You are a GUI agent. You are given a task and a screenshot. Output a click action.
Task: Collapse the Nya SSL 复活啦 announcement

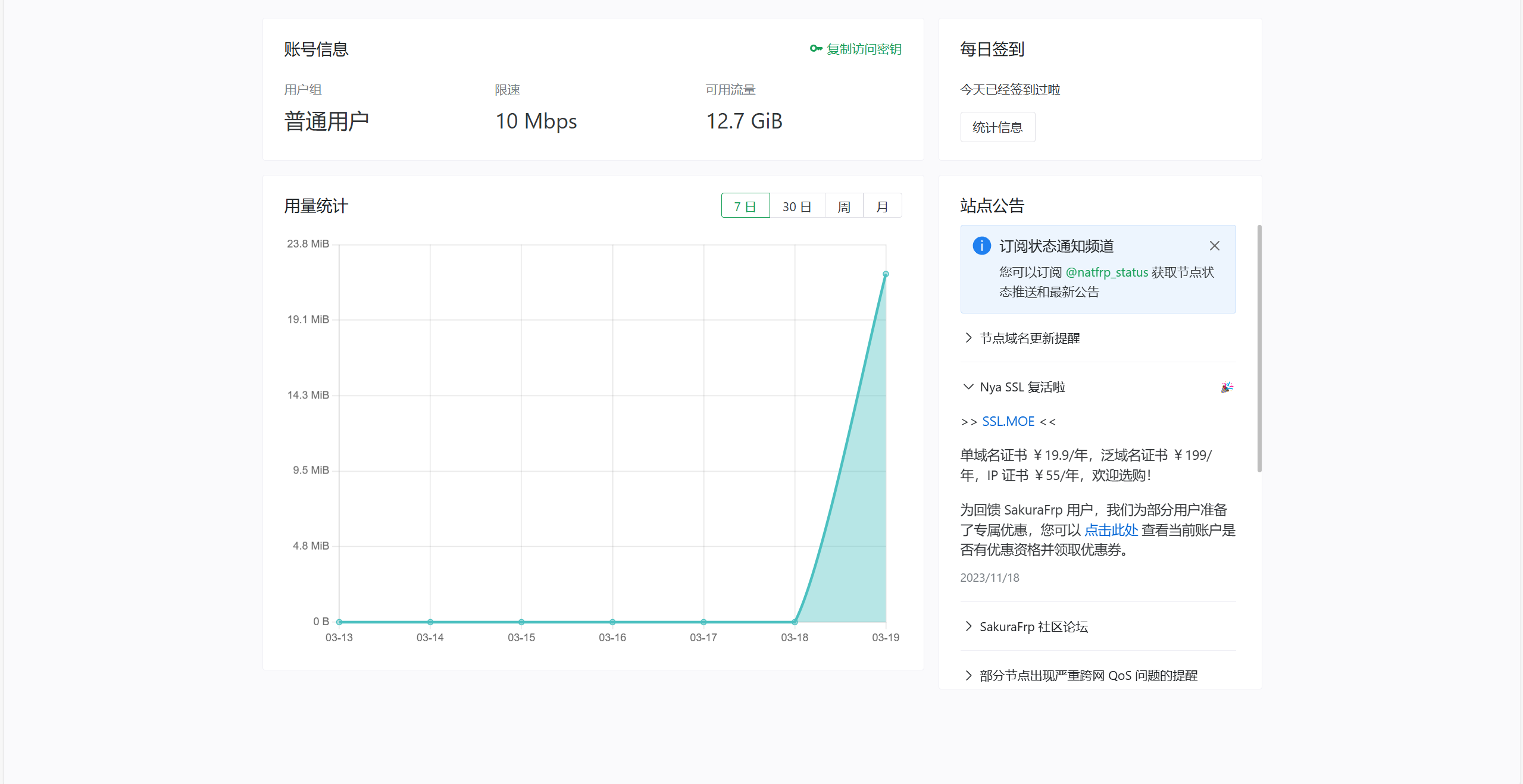point(1022,387)
